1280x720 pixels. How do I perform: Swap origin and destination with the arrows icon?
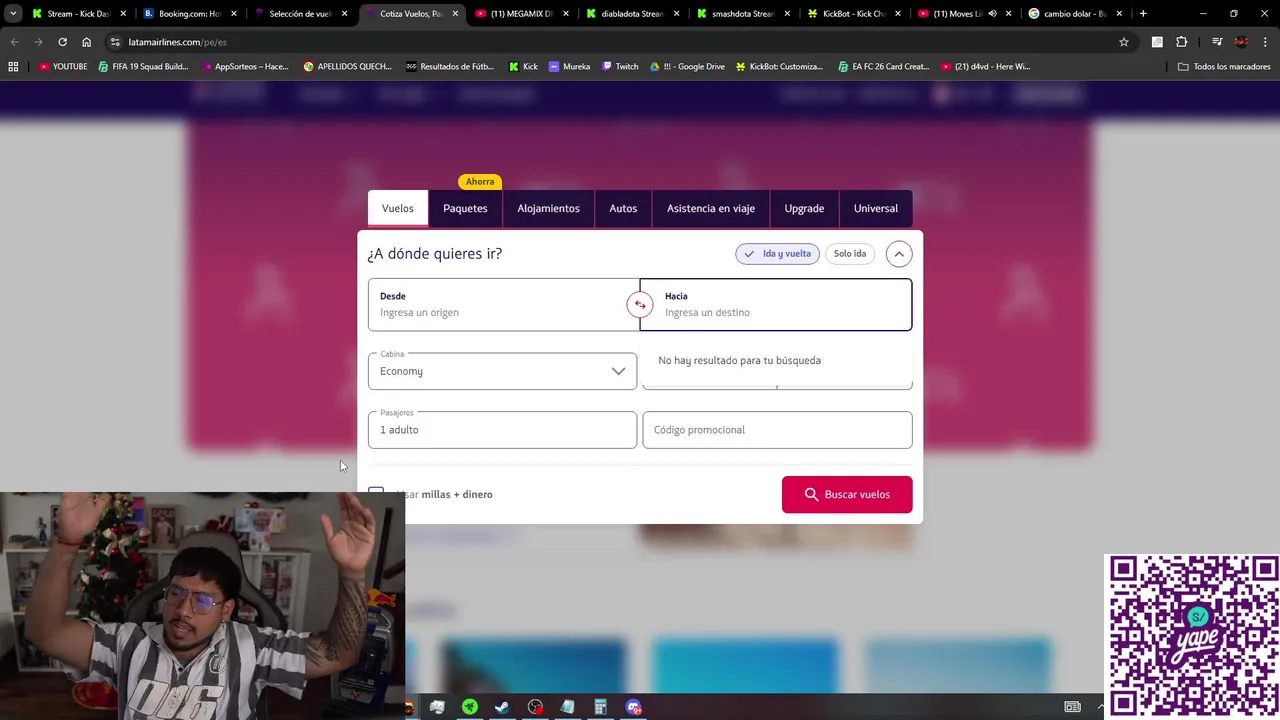click(x=640, y=305)
